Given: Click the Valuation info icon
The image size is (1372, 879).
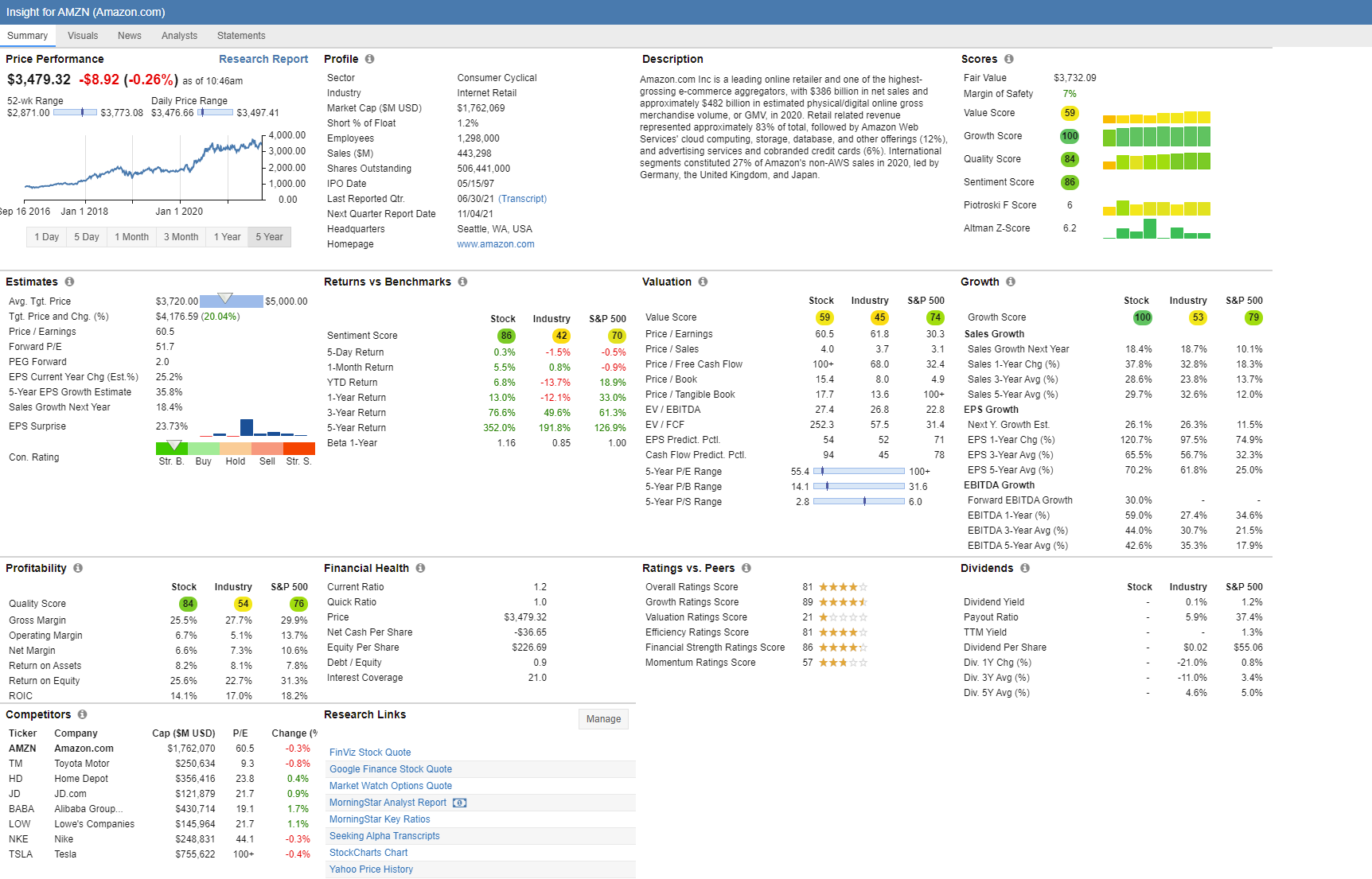Looking at the screenshot, I should pos(703,282).
